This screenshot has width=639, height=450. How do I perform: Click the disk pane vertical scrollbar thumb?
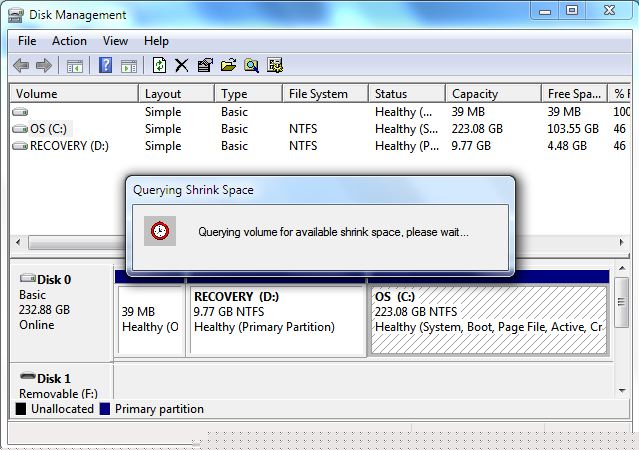(621, 302)
